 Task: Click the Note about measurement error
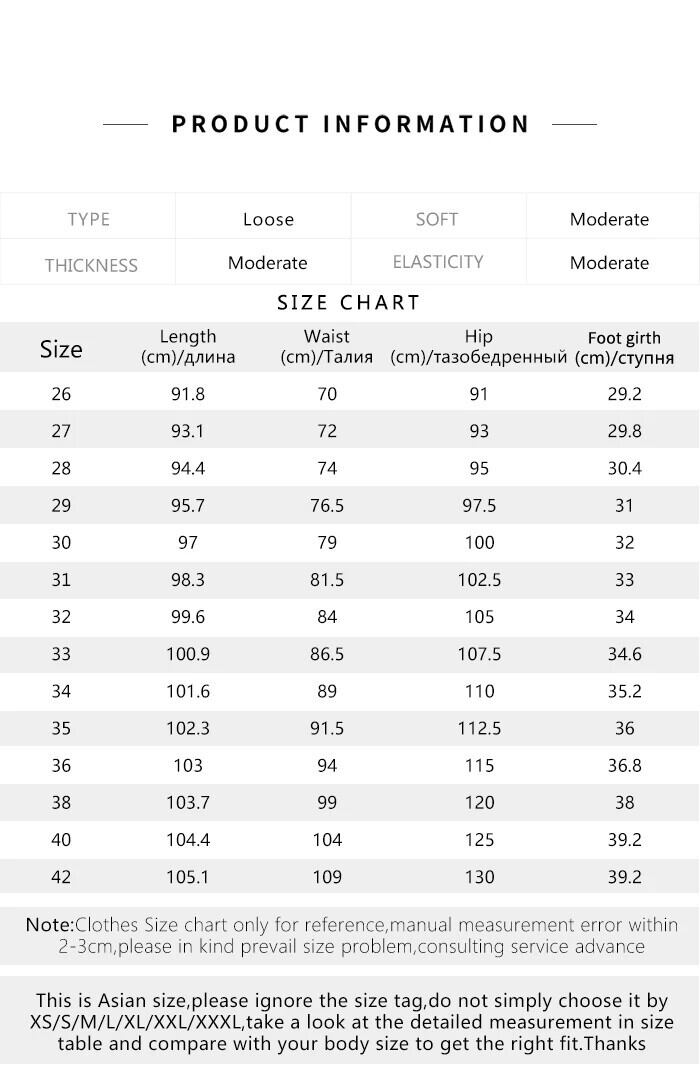point(350,935)
